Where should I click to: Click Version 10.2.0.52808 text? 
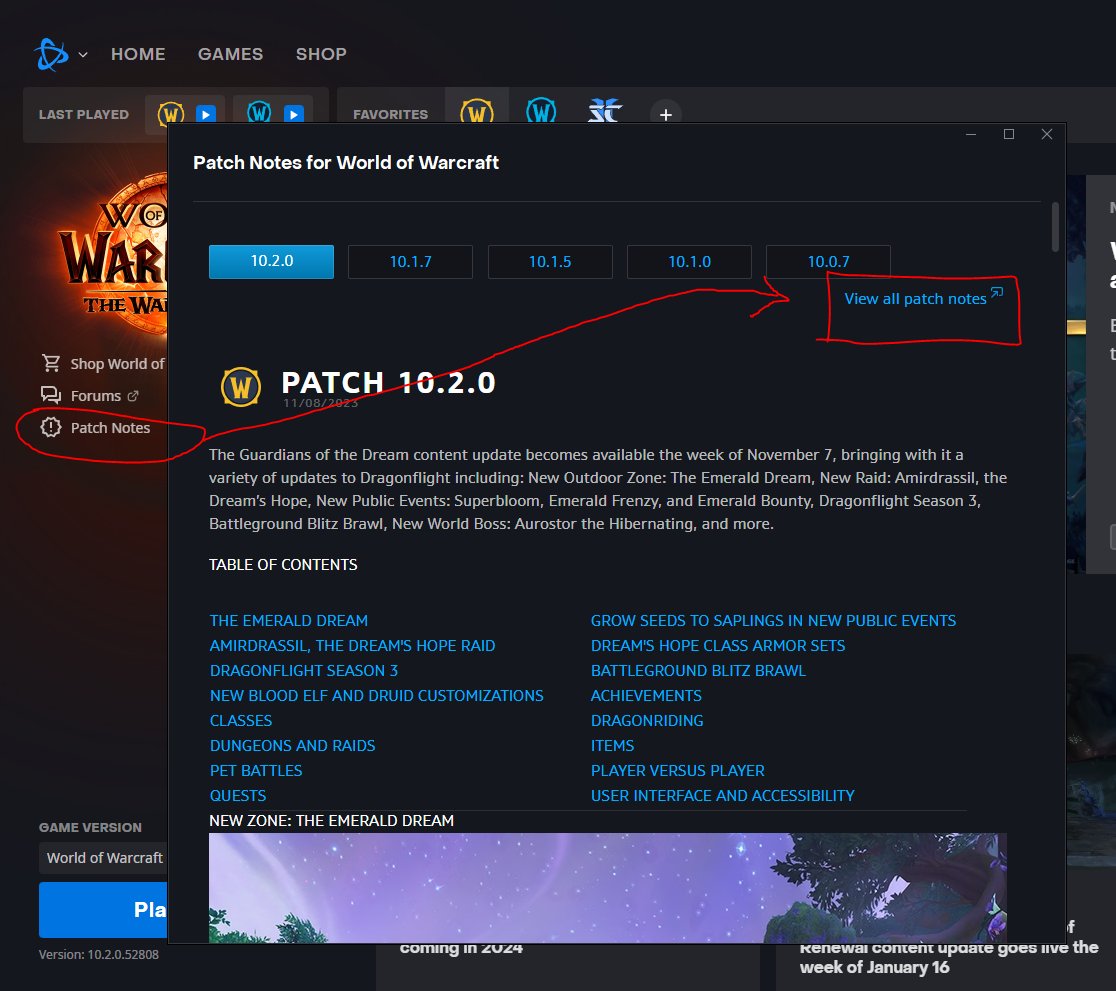click(x=99, y=955)
